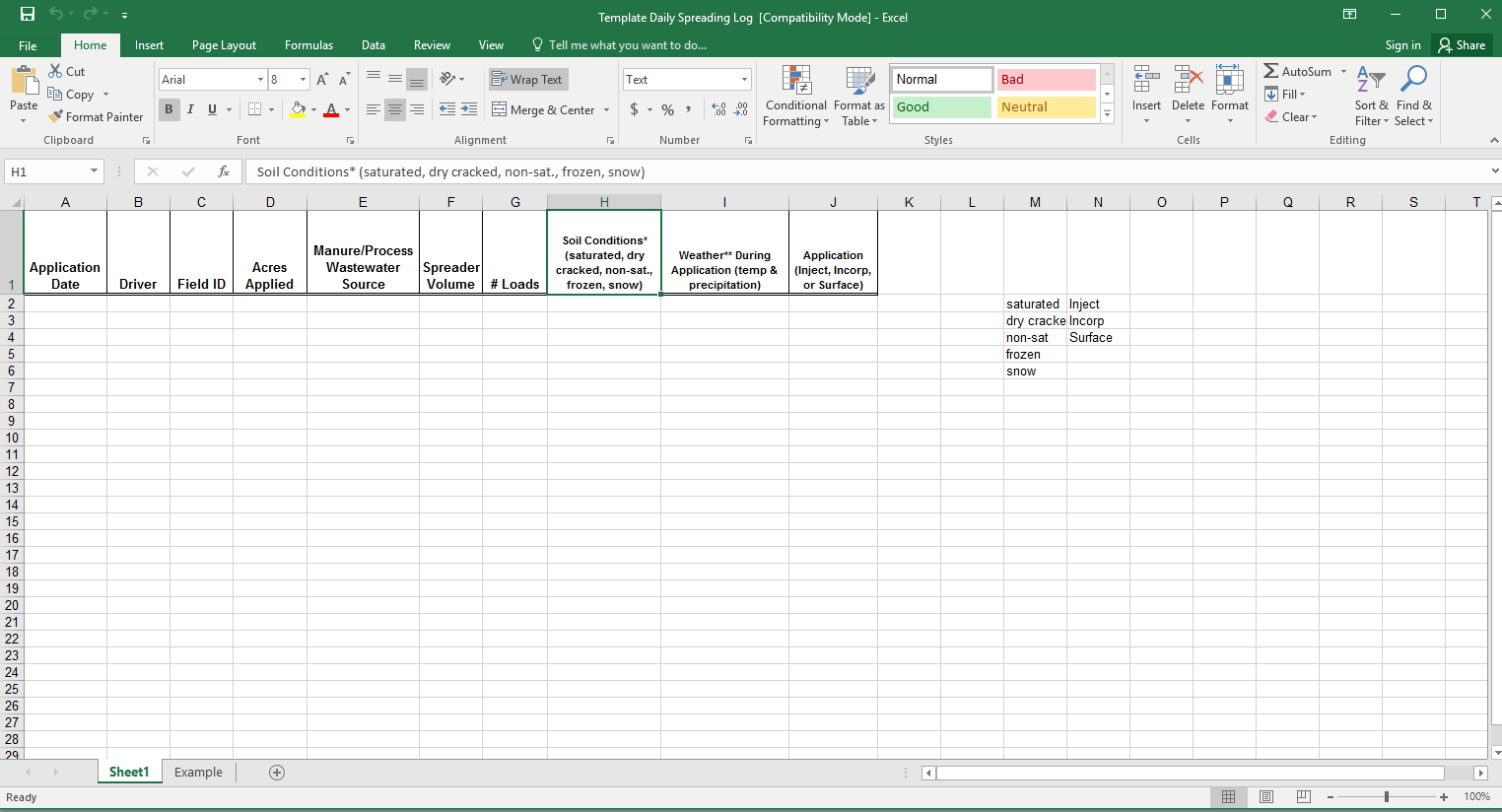This screenshot has height=812, width=1502.
Task: Open the Formulas ribbon tab
Action: pos(308,45)
